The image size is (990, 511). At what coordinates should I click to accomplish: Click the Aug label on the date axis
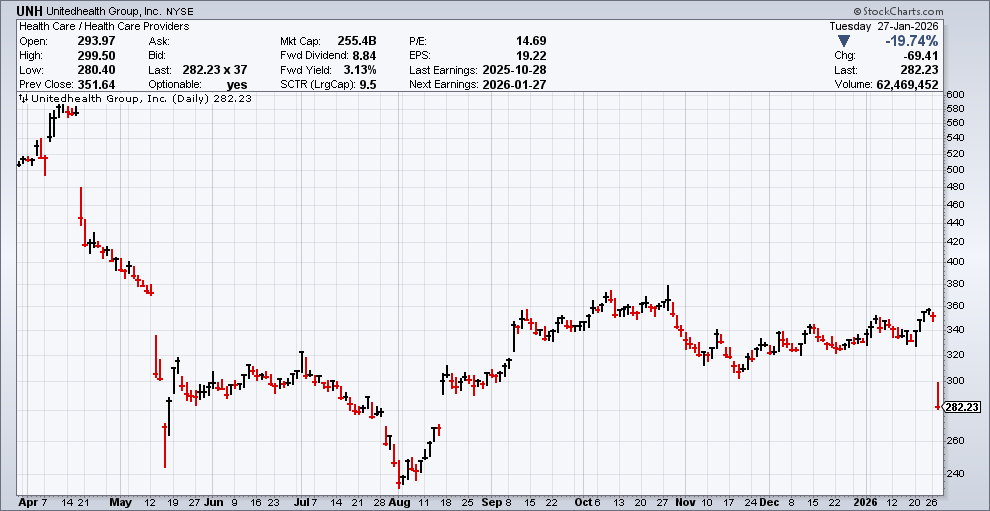click(399, 502)
